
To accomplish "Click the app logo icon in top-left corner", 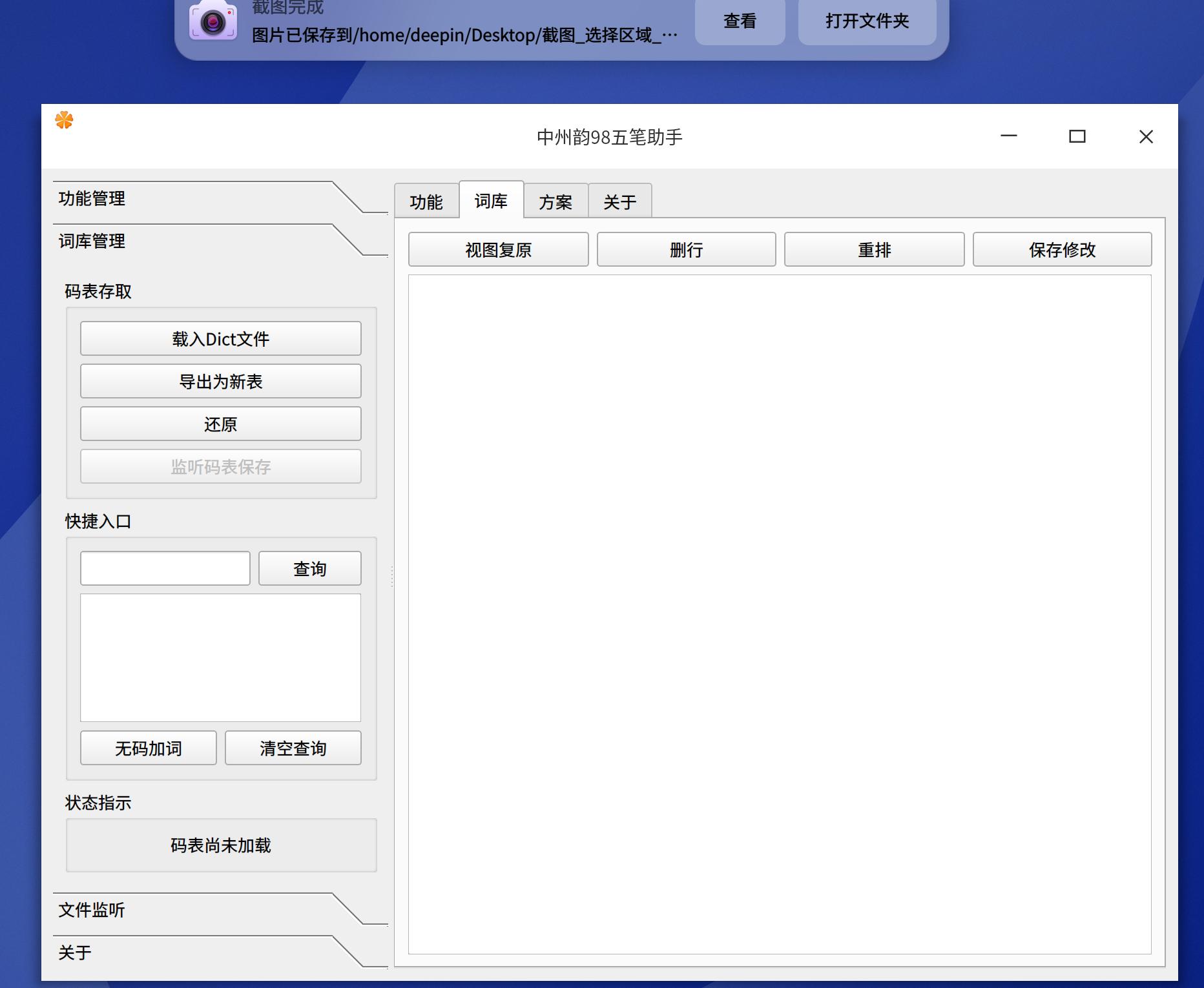I will [64, 120].
